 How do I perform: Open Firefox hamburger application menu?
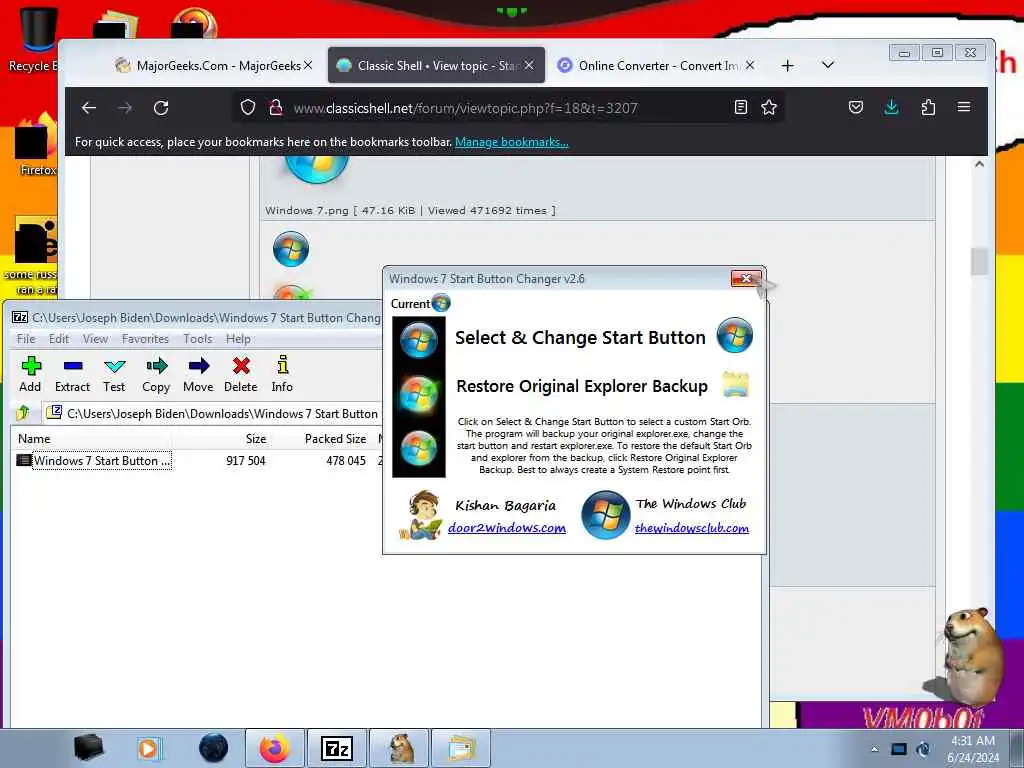[964, 107]
